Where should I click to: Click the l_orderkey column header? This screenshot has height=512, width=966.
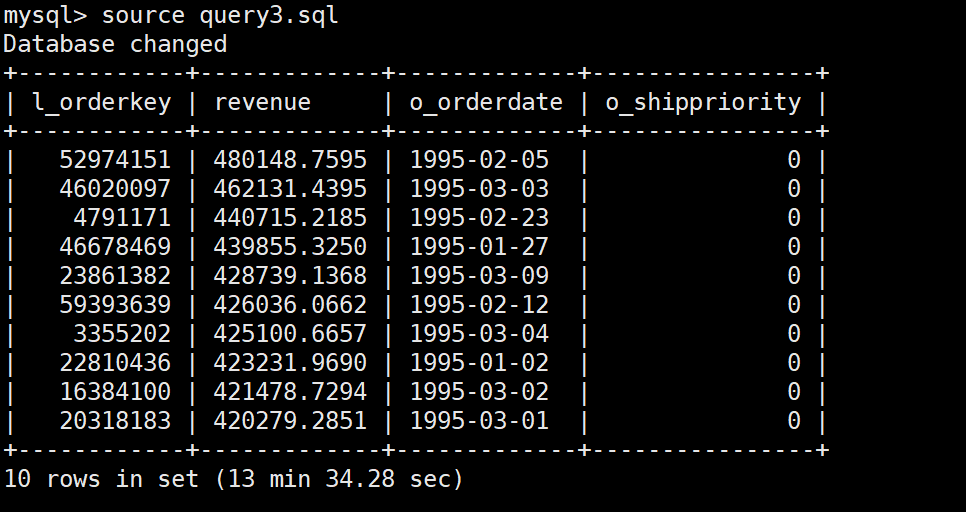tap(102, 102)
